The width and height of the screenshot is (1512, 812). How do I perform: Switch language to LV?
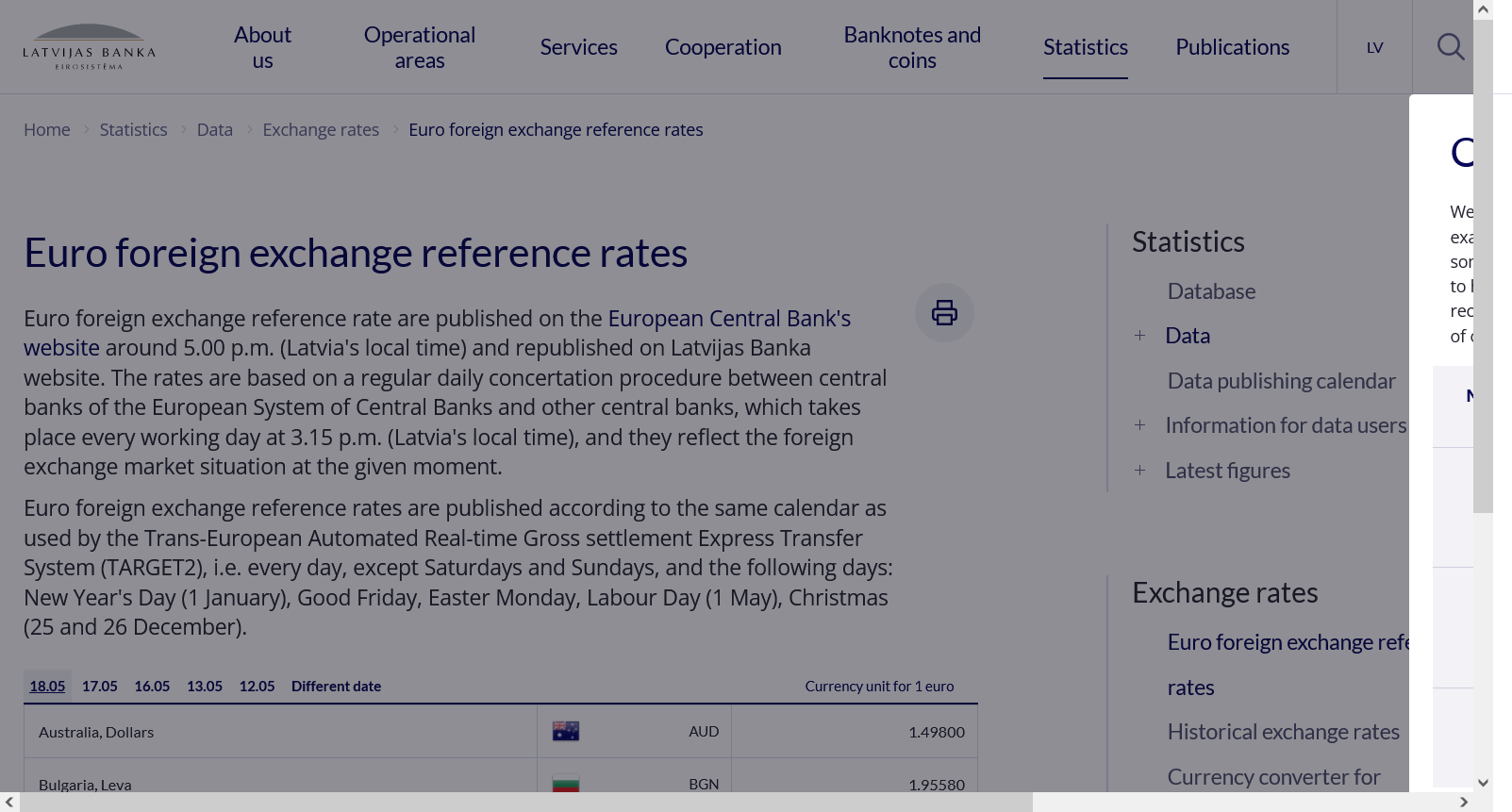pyautogui.click(x=1374, y=47)
